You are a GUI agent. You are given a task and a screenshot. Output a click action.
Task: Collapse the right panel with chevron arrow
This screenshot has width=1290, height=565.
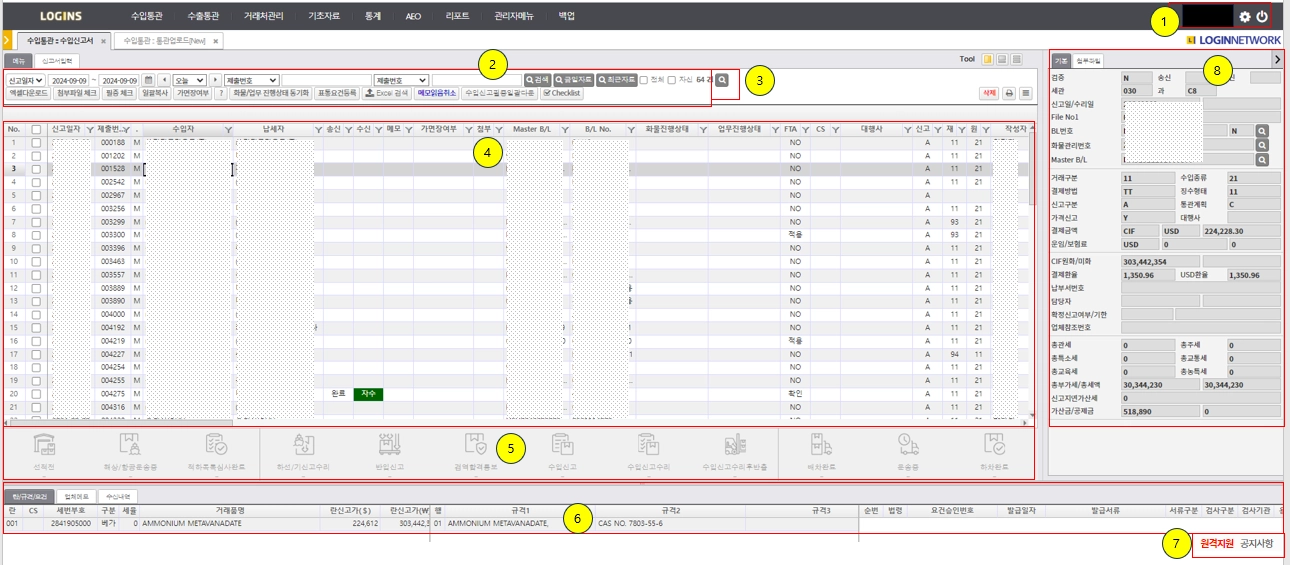[x=1276, y=61]
